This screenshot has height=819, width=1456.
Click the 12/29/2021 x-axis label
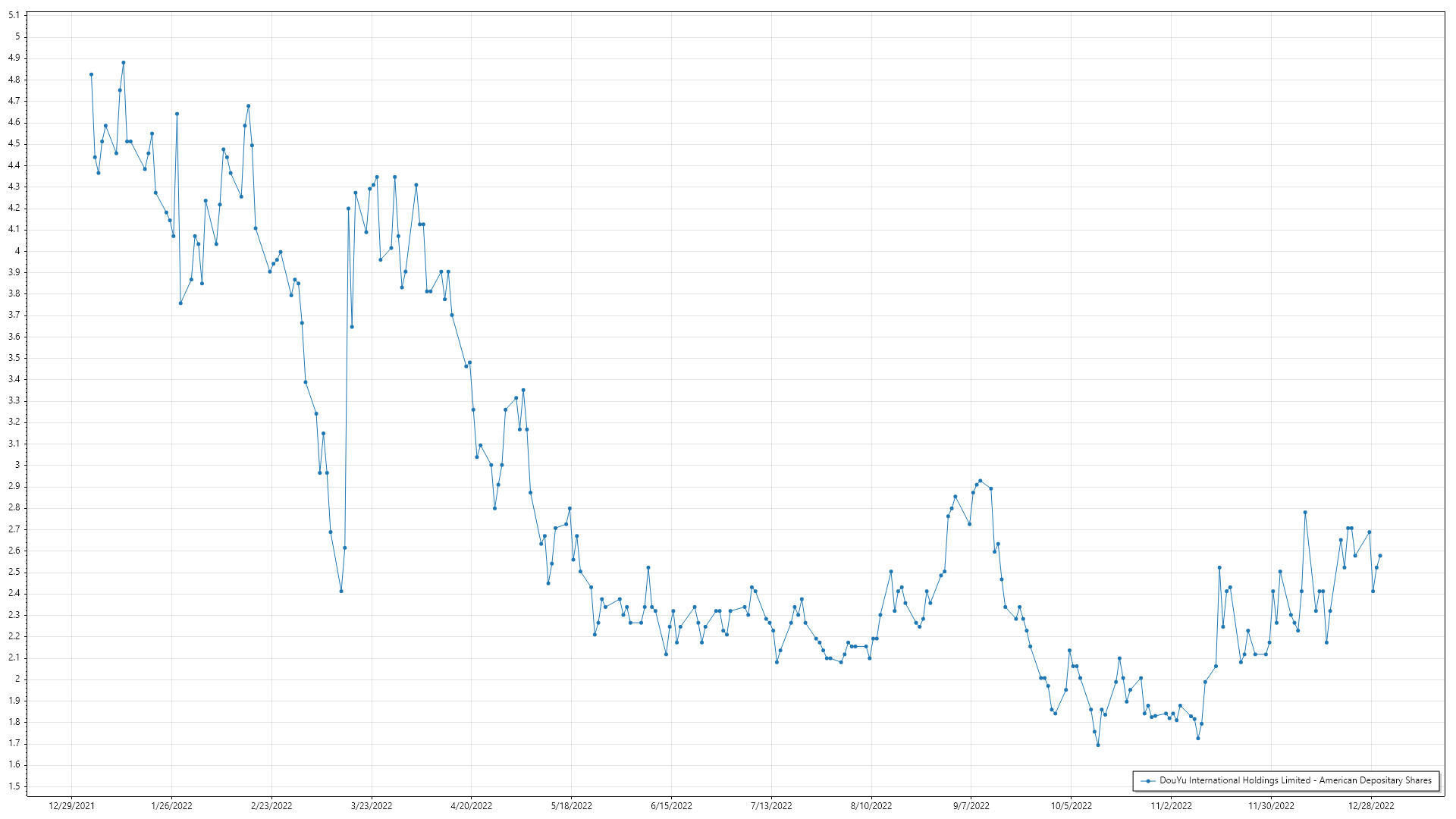(x=71, y=805)
